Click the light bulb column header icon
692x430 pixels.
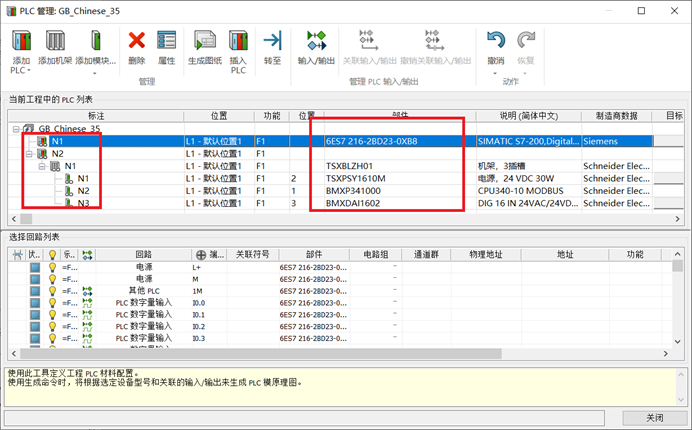click(x=53, y=254)
